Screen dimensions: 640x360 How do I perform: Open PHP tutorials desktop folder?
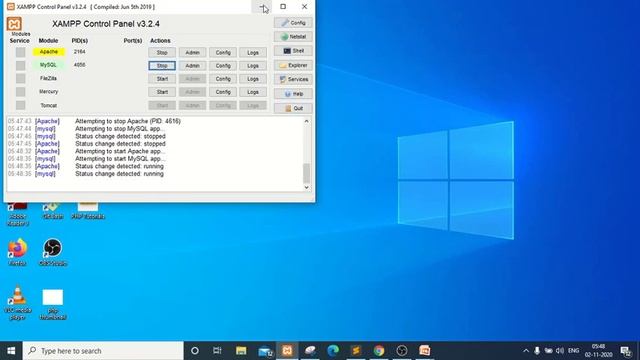point(88,211)
